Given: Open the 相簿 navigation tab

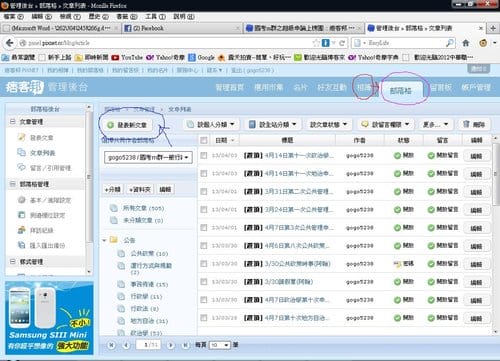Looking at the screenshot, I should [364, 88].
